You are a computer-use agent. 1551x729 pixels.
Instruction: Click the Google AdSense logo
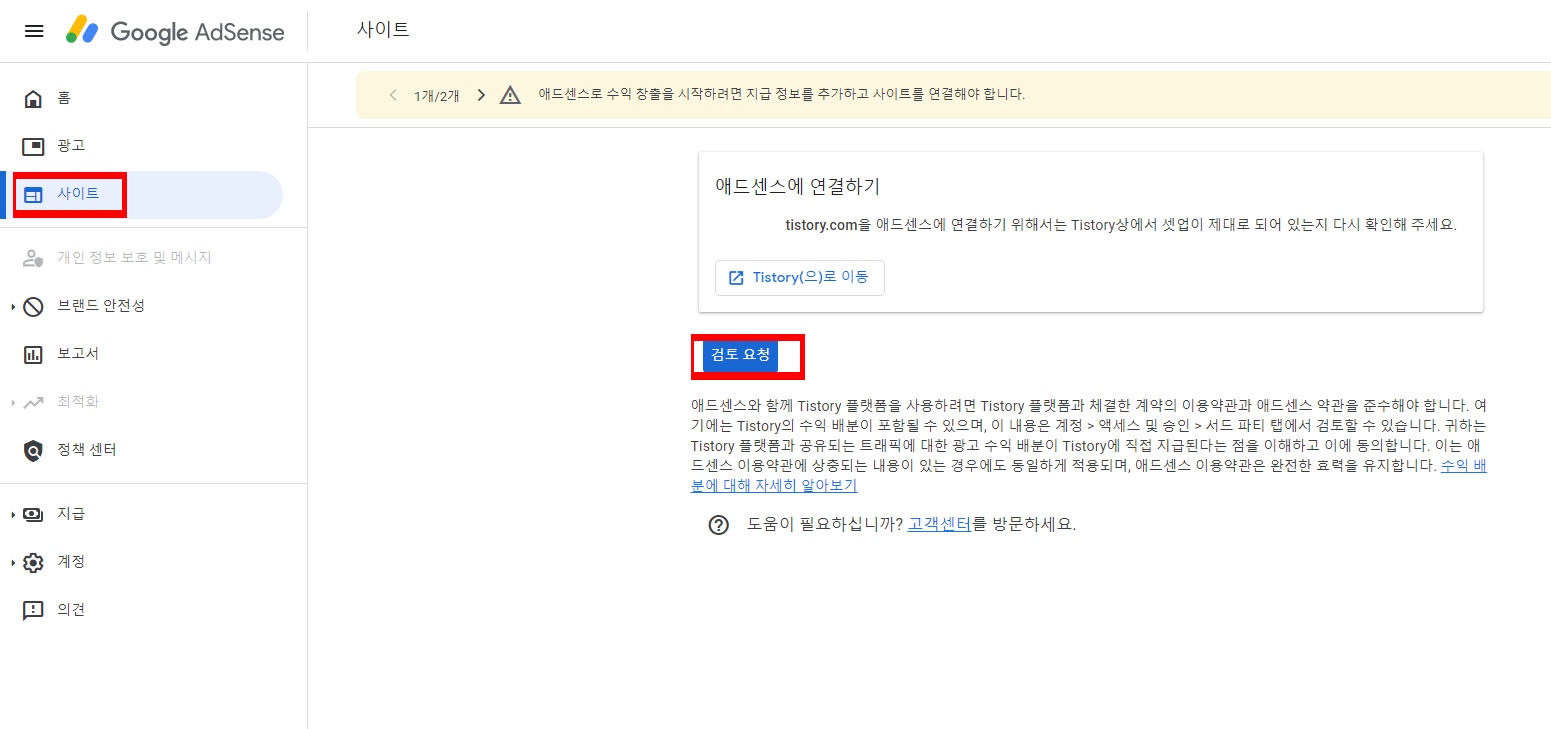(175, 31)
